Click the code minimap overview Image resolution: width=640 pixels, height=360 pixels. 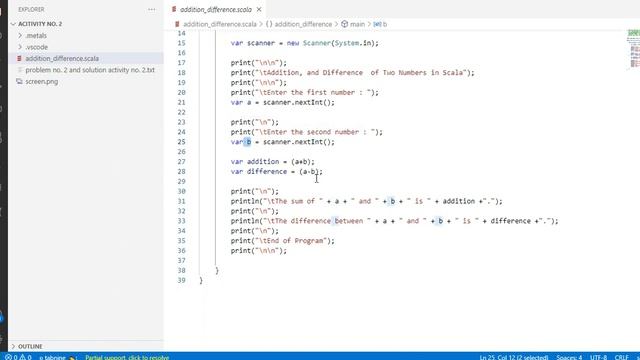point(633,49)
